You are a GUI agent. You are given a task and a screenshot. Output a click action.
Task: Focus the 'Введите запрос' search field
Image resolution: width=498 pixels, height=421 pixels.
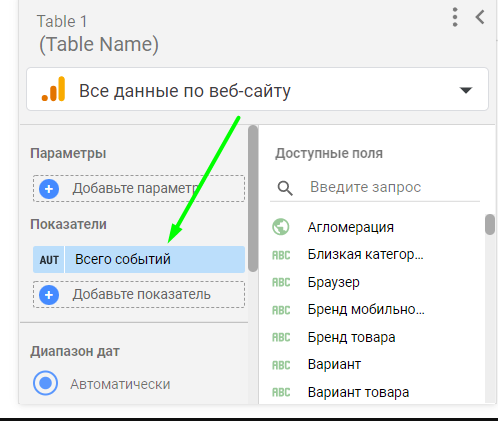click(x=375, y=187)
